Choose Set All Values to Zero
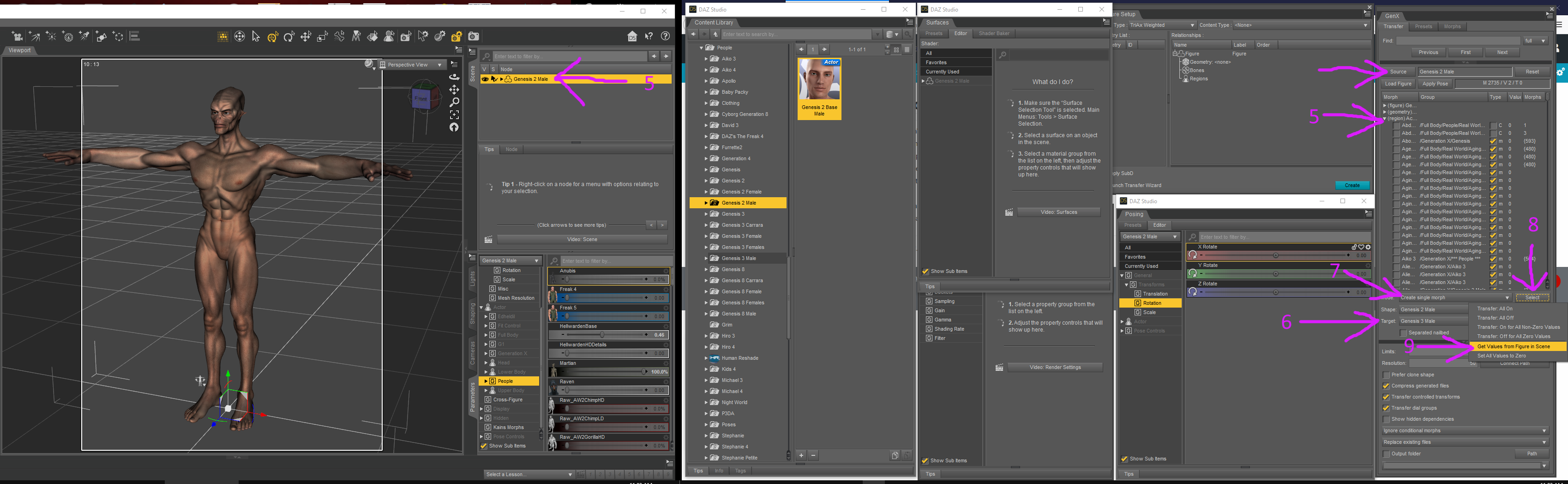This screenshot has height=484, width=1568. coord(1518,356)
